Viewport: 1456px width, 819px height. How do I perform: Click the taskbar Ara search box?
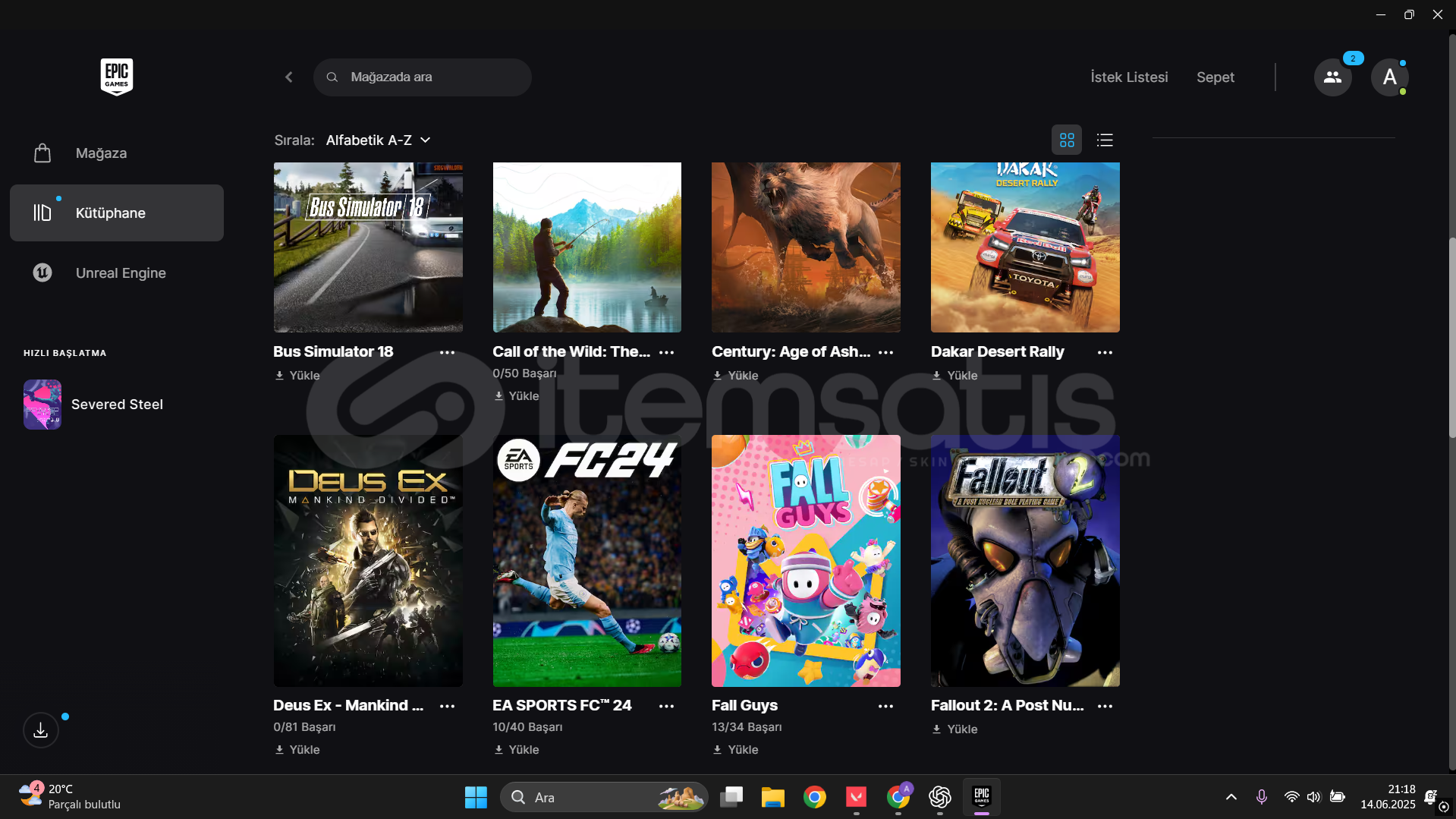604,798
